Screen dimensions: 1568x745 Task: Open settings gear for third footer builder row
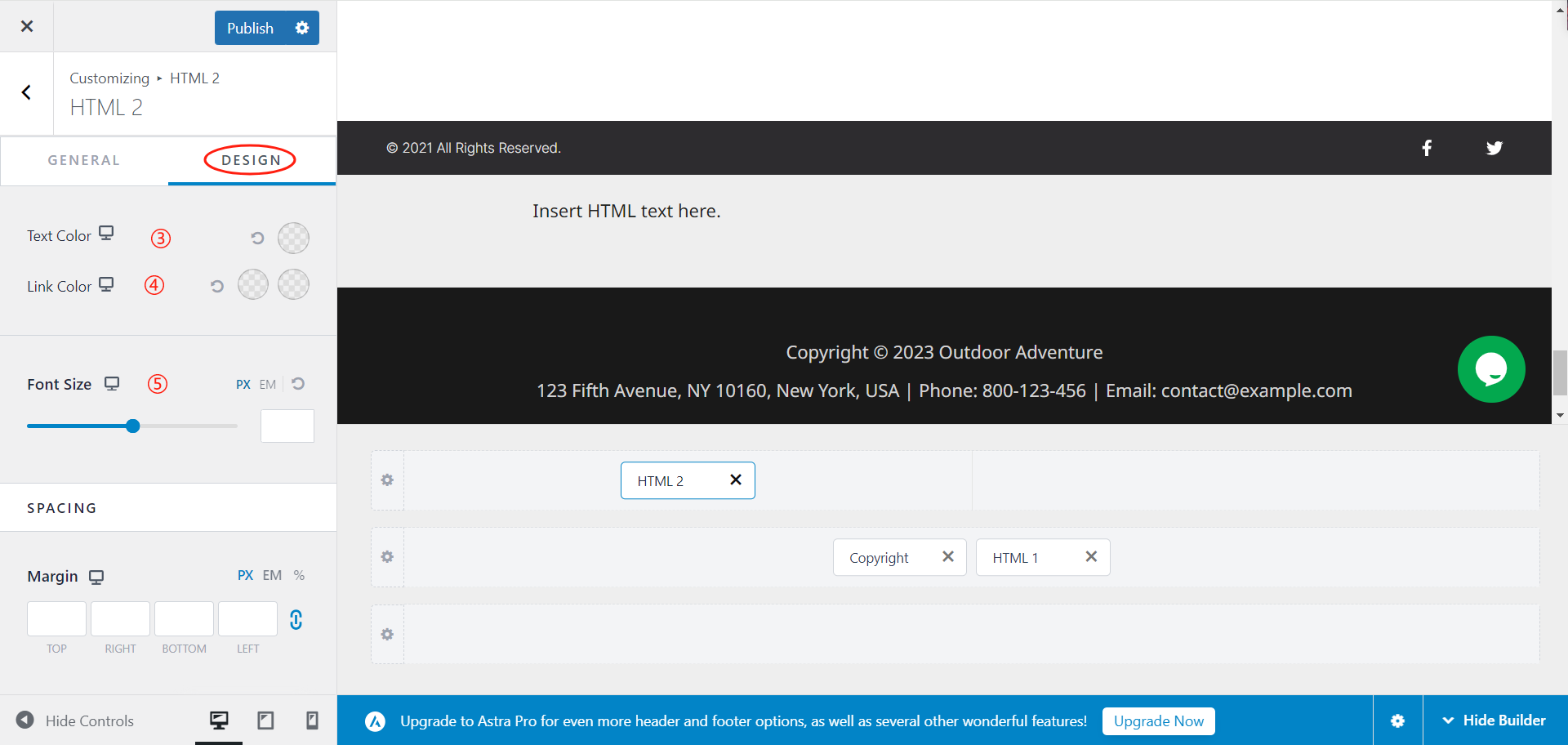pos(387,635)
